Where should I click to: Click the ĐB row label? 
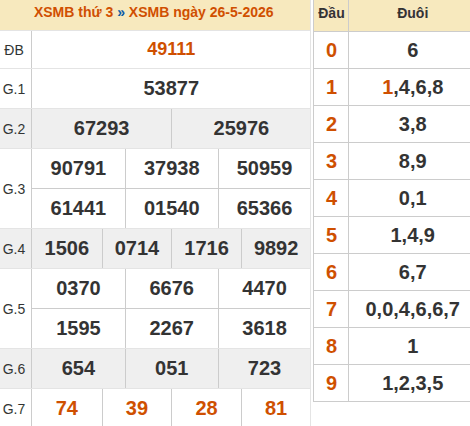tap(14, 50)
